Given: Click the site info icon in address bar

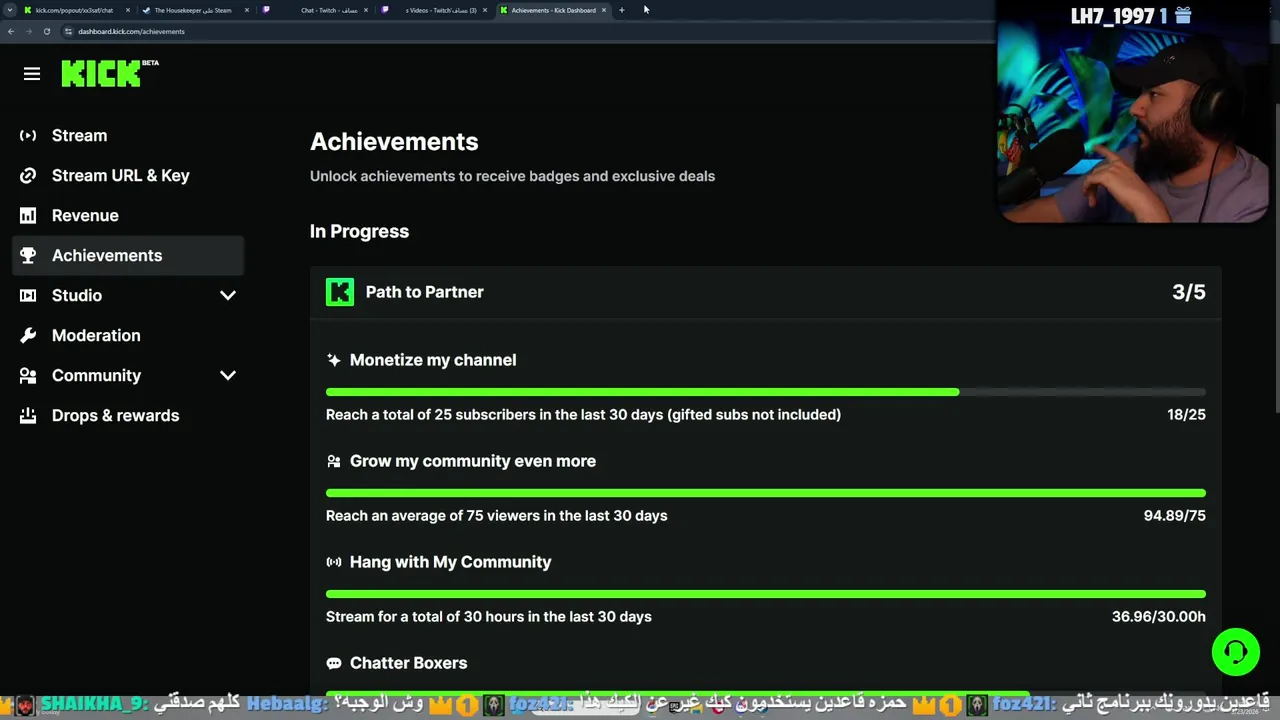Looking at the screenshot, I should click(x=68, y=31).
